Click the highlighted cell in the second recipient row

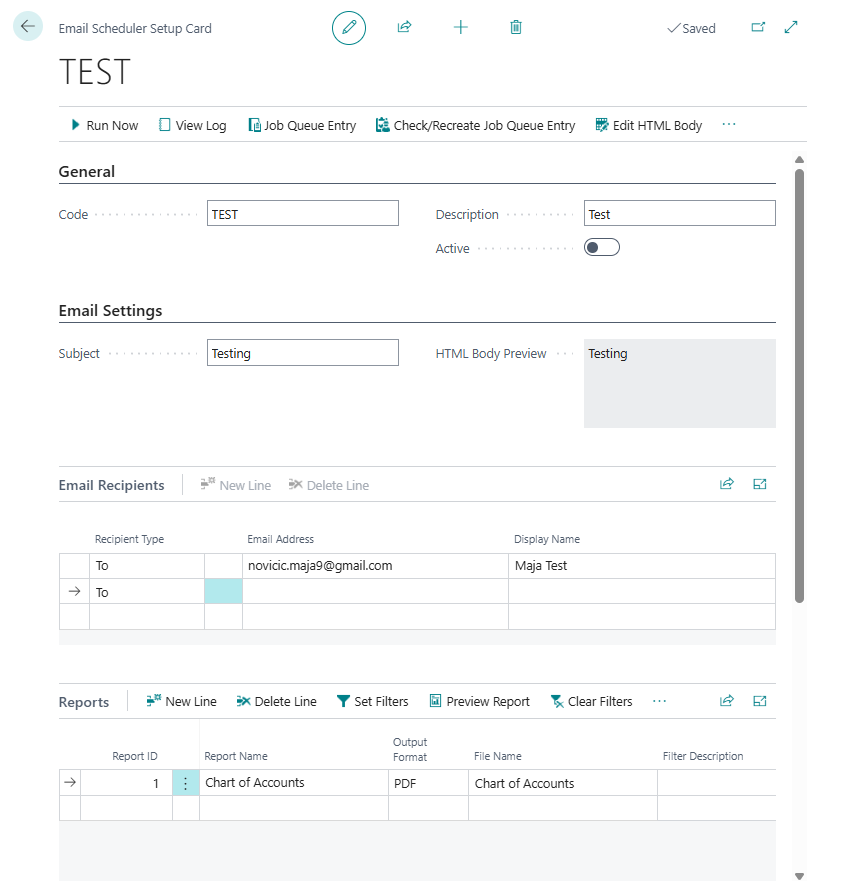[x=224, y=592]
